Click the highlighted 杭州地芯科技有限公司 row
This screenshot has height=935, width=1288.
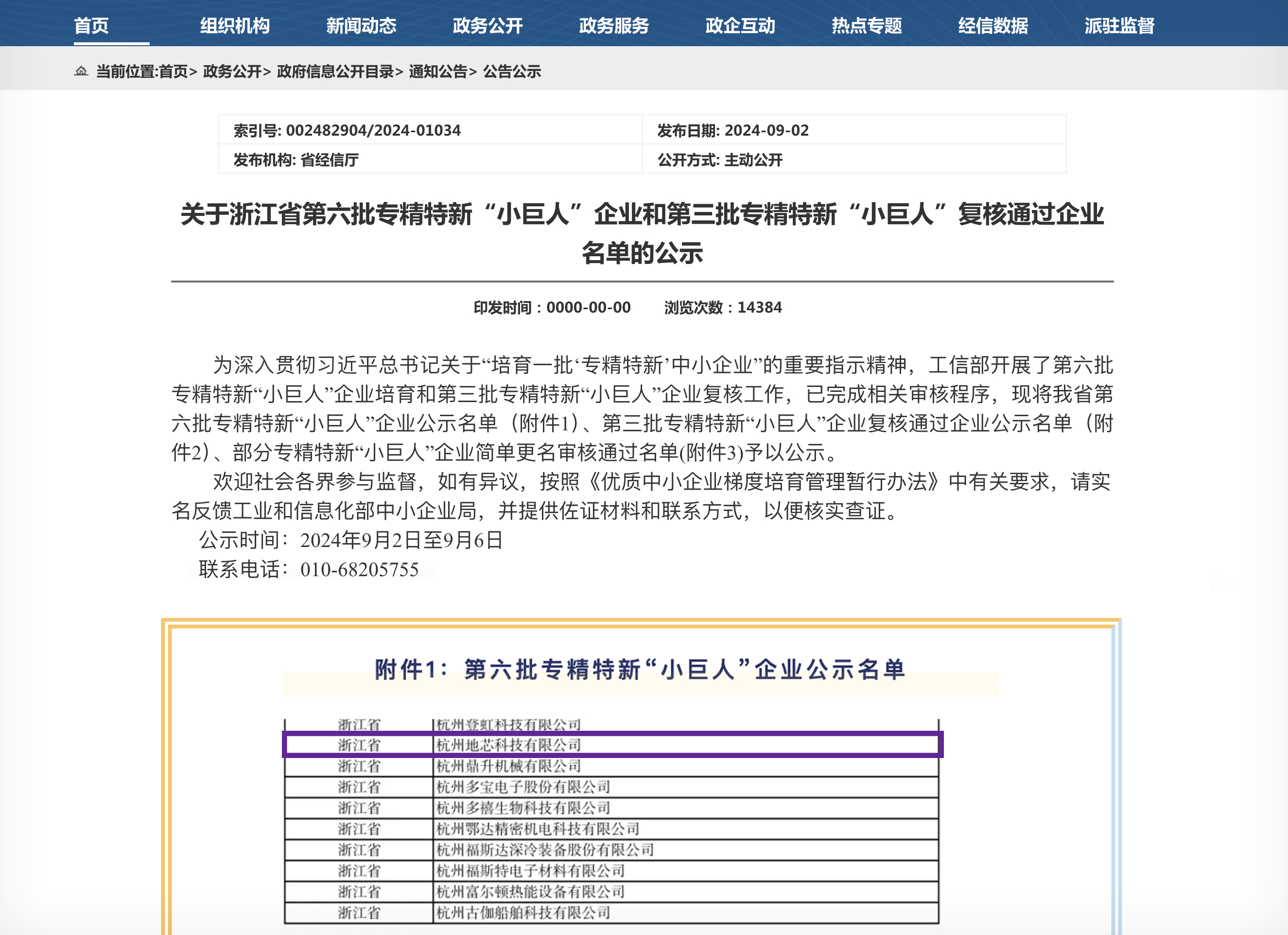(612, 745)
